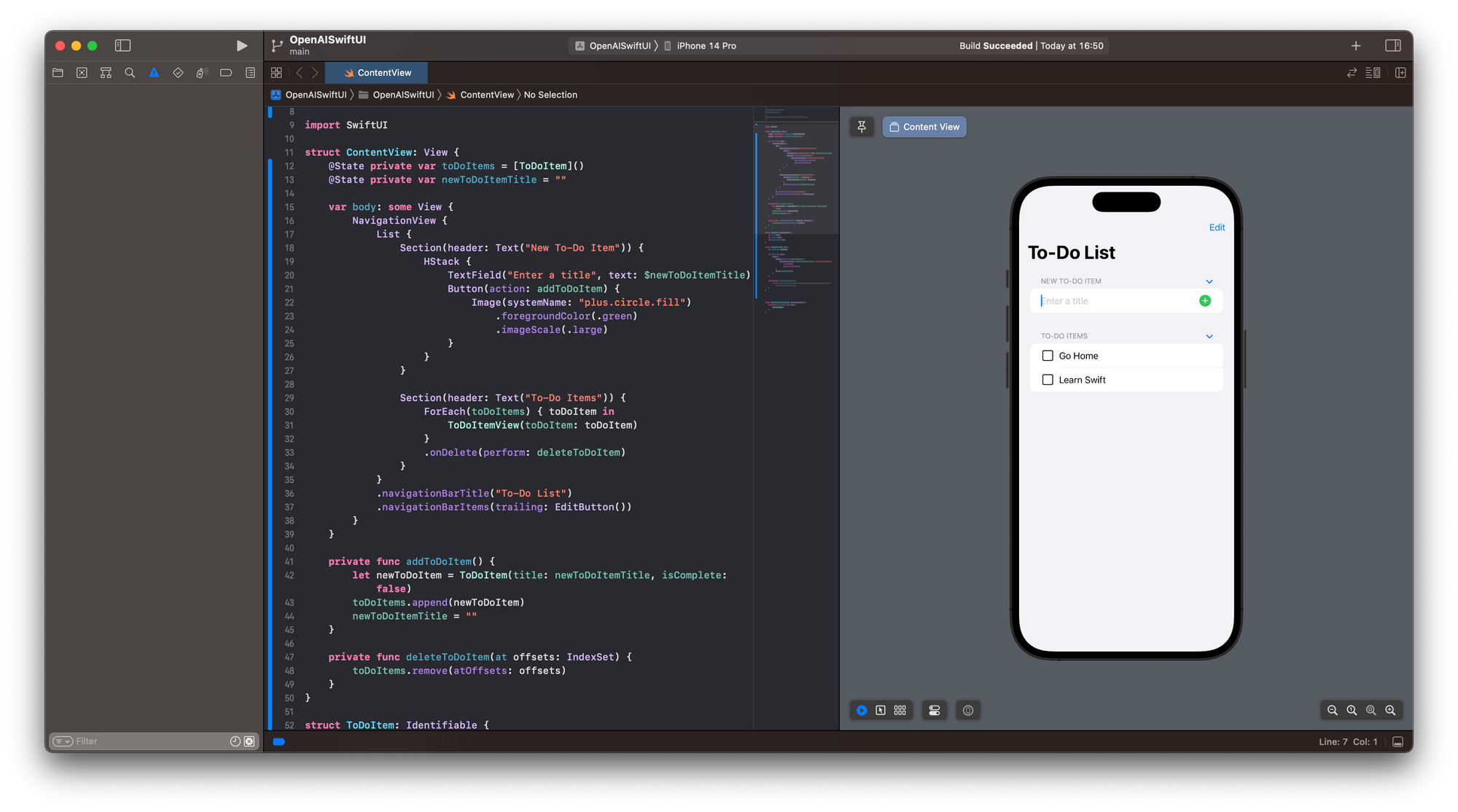Collapse the TO-DO ITEMS section chevron

[1209, 336]
